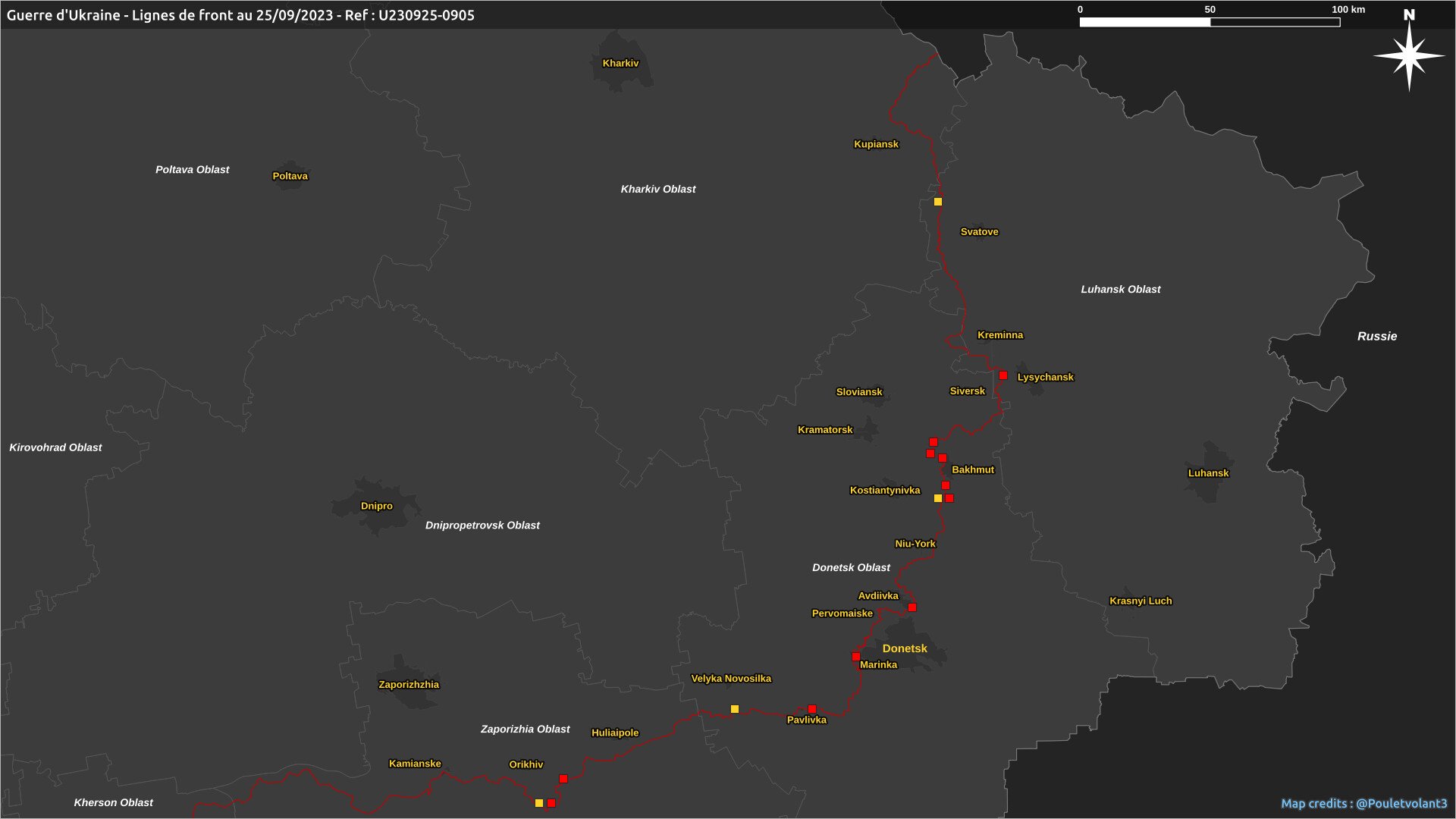This screenshot has height=819, width=1456.
Task: Click the Poltava city label
Action: pyautogui.click(x=290, y=176)
